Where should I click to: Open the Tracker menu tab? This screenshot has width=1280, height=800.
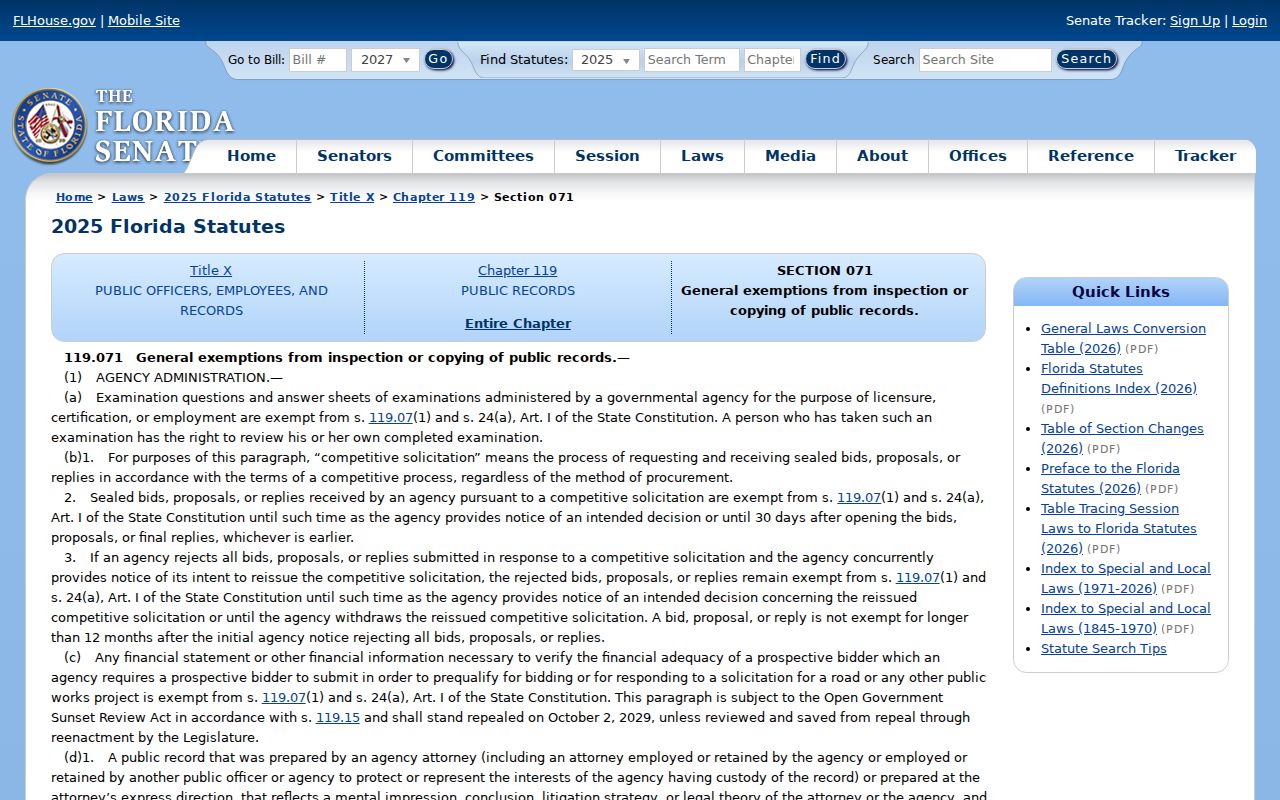pos(1205,156)
